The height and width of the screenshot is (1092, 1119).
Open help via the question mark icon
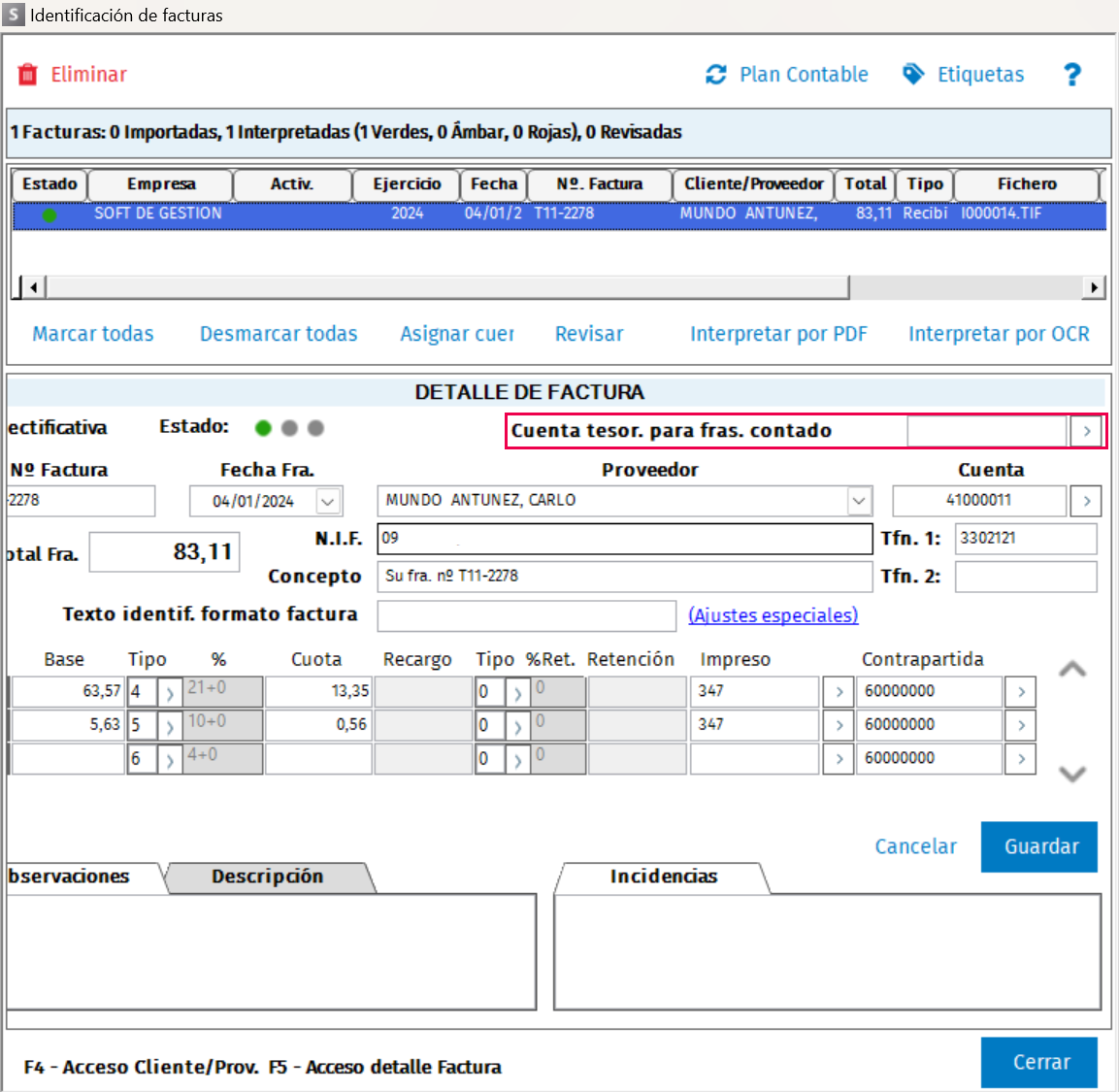click(1071, 74)
